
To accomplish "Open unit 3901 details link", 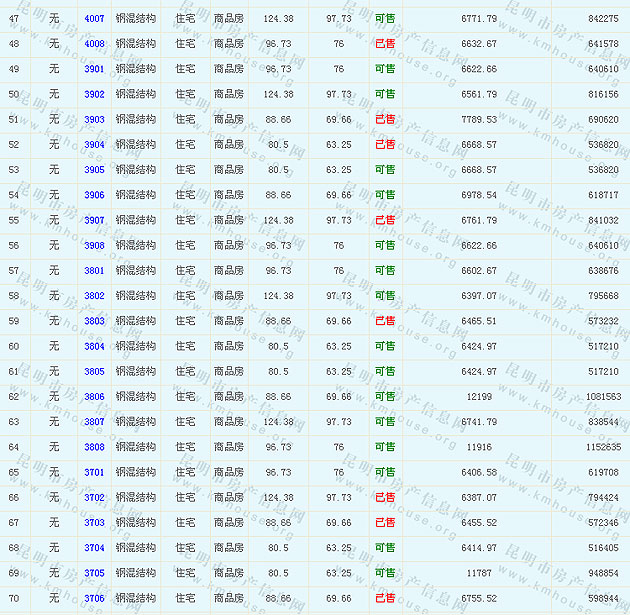I will 94,69.
